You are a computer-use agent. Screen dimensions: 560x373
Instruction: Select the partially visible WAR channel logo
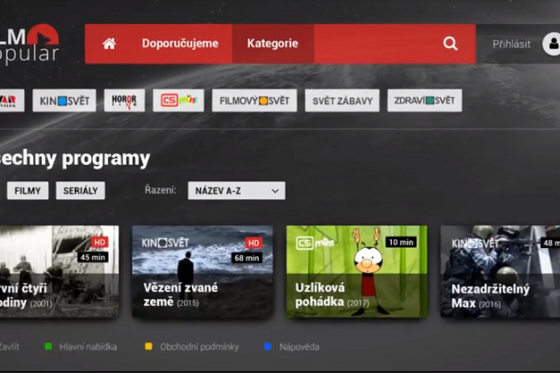pyautogui.click(x=12, y=100)
